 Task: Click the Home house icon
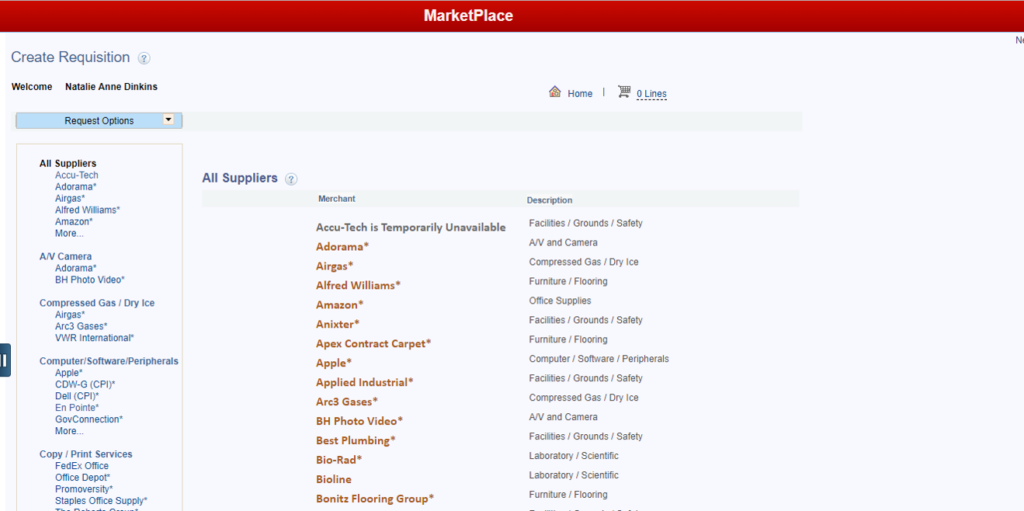pyautogui.click(x=555, y=92)
